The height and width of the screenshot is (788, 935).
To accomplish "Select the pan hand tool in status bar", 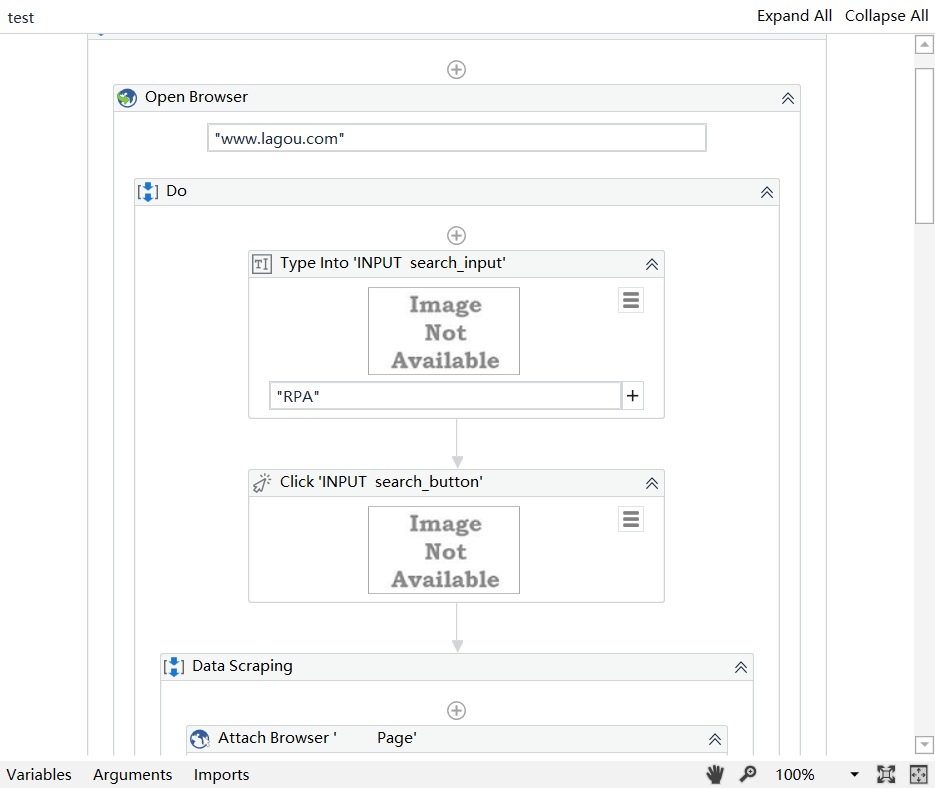I will click(x=714, y=774).
